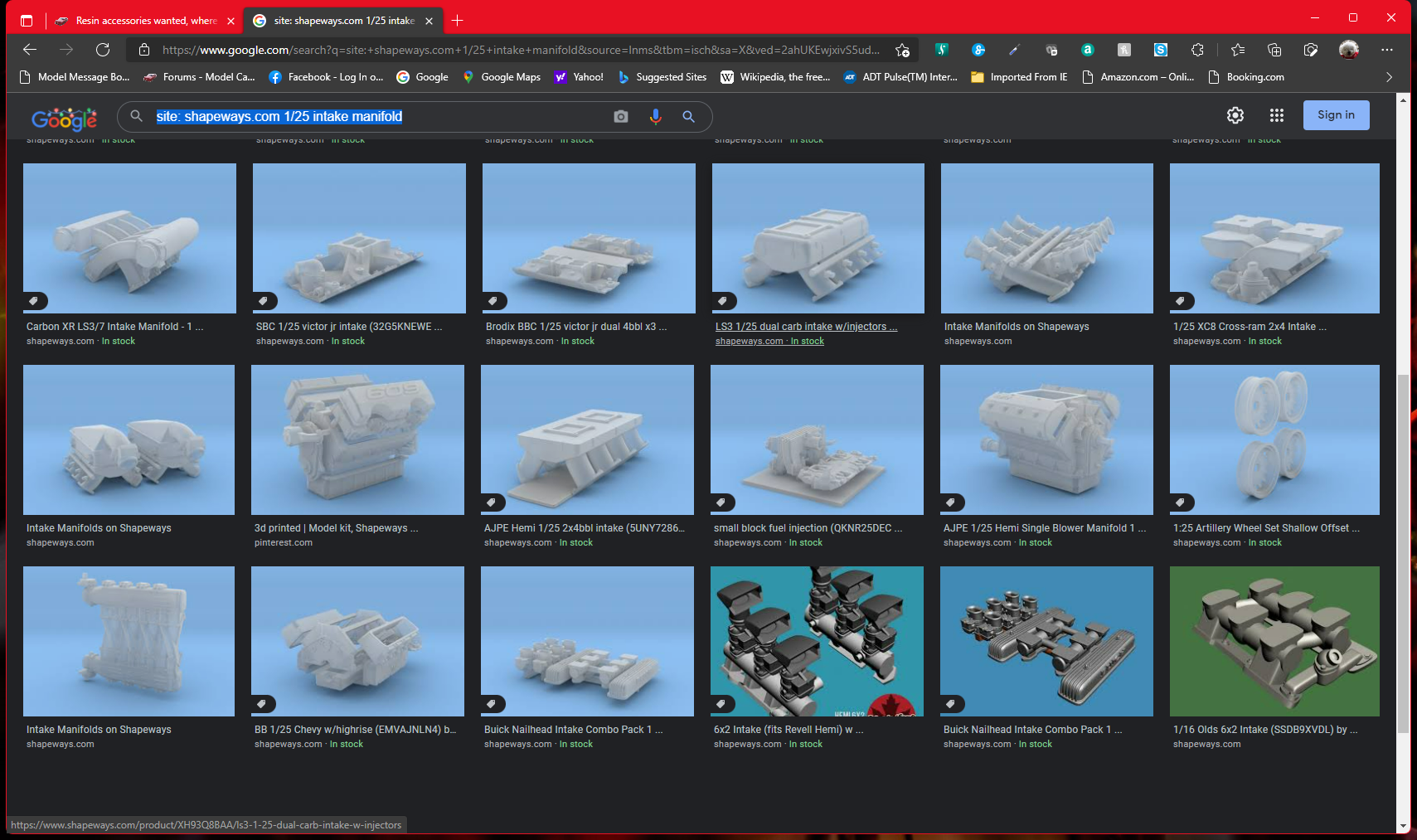Open 1:25 Artillery Wheel Set image
The image size is (1417, 840).
[1274, 439]
